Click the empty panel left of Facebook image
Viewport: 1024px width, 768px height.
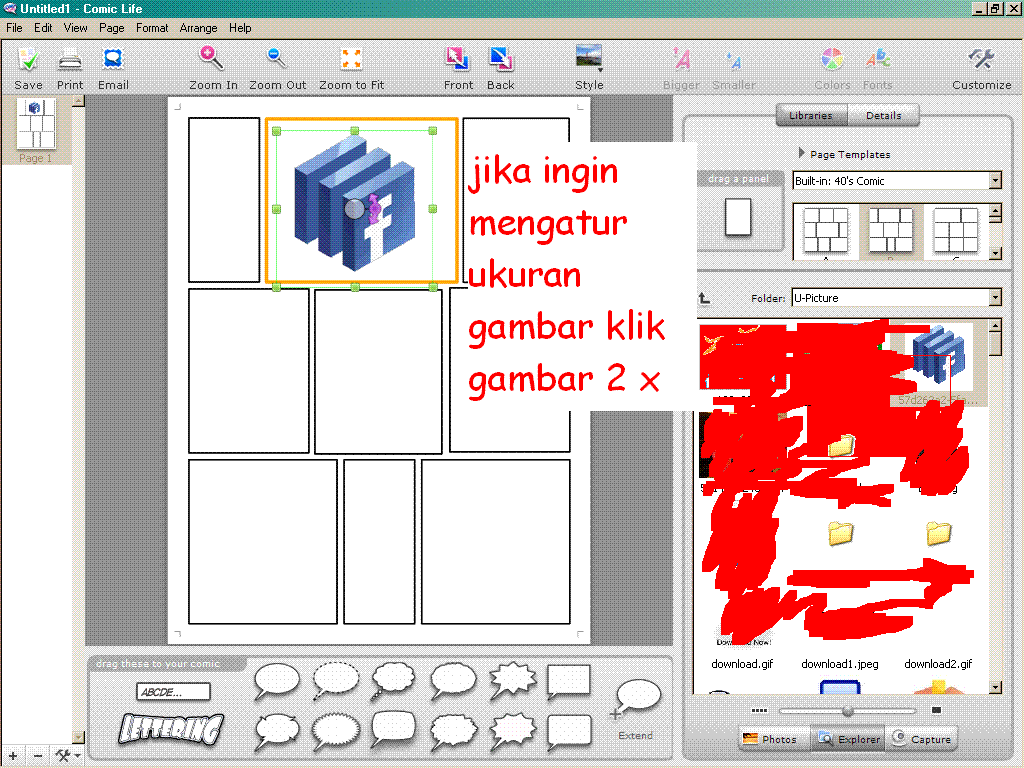pyautogui.click(x=224, y=200)
